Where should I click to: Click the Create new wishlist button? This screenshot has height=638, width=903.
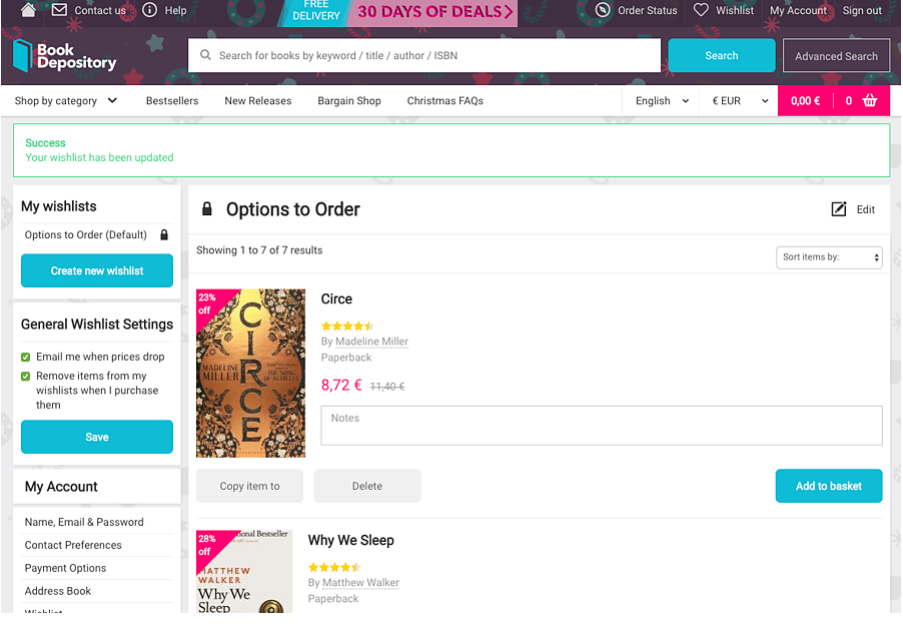[x=97, y=271]
